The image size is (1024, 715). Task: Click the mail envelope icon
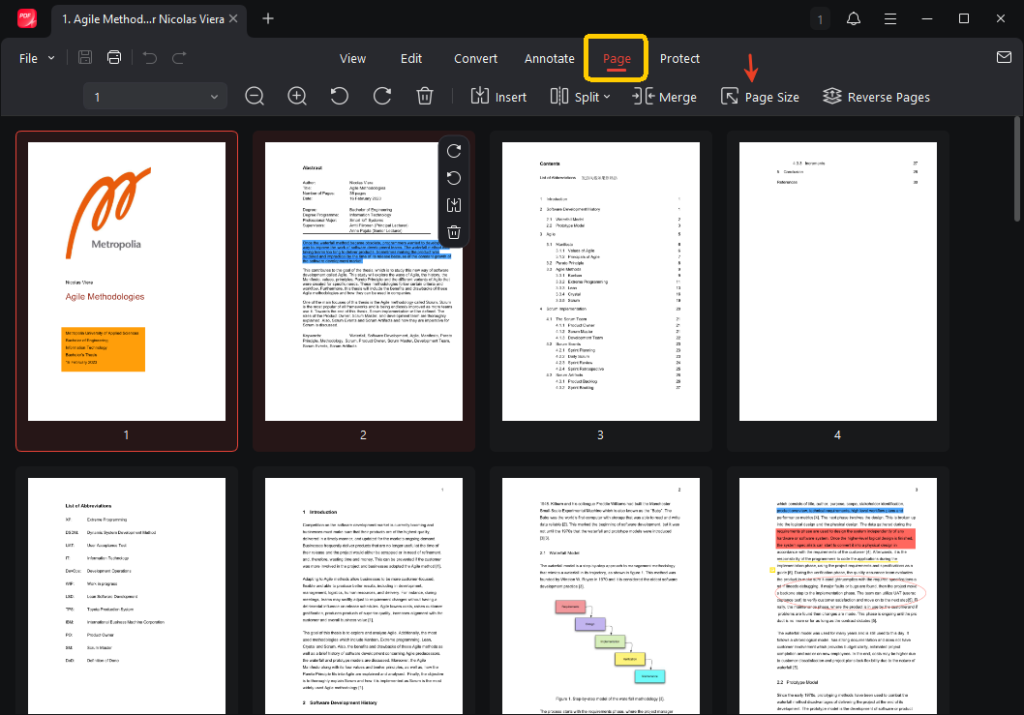1003,57
